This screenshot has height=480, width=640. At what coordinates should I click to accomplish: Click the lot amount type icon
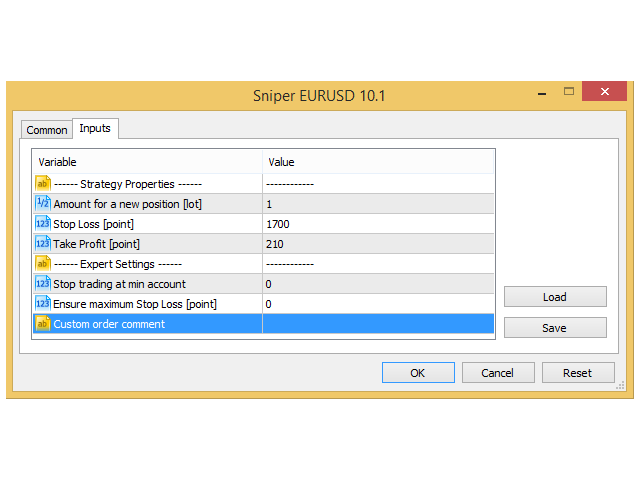point(43,204)
